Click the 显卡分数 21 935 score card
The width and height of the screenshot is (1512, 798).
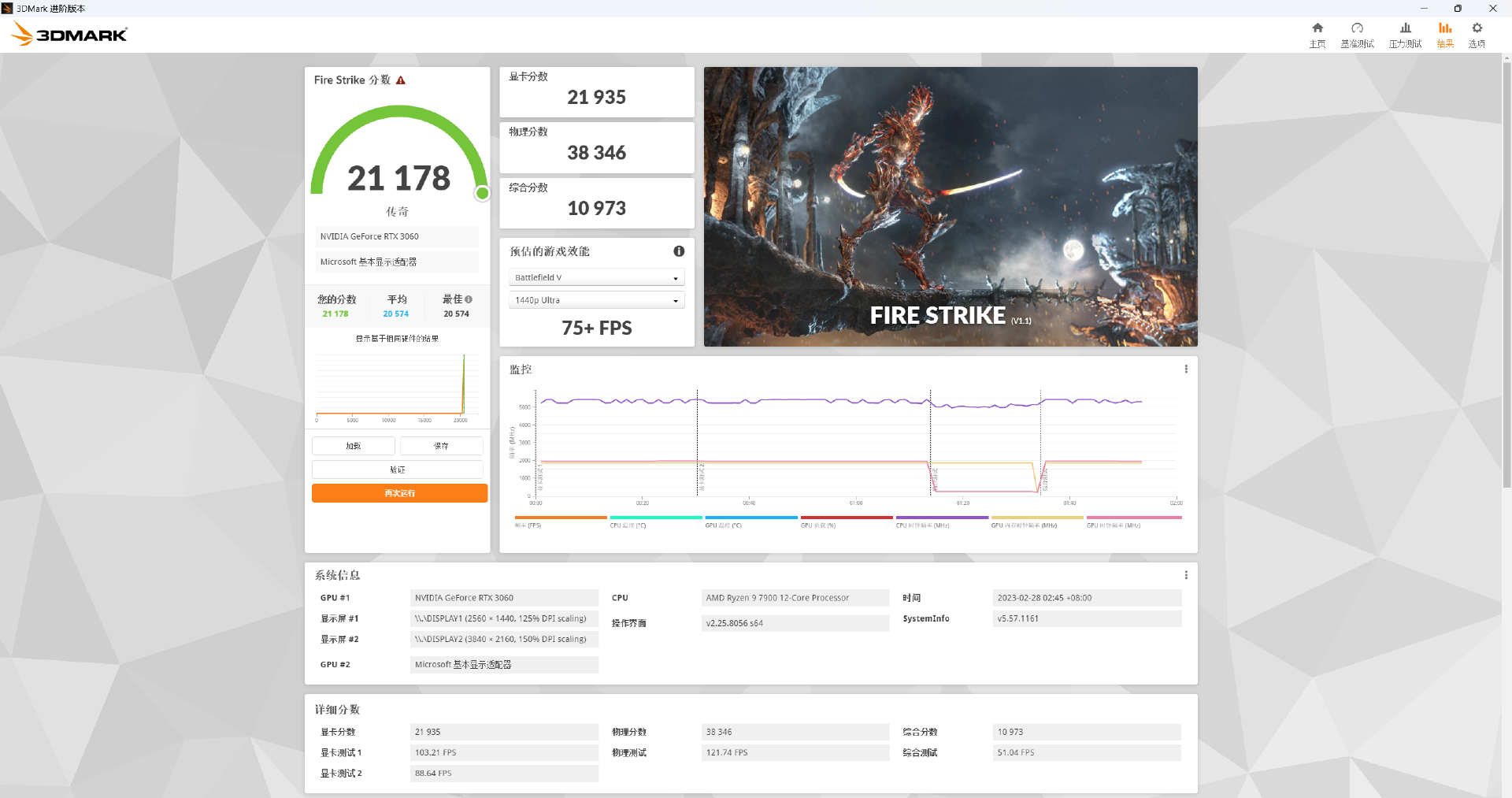point(596,92)
